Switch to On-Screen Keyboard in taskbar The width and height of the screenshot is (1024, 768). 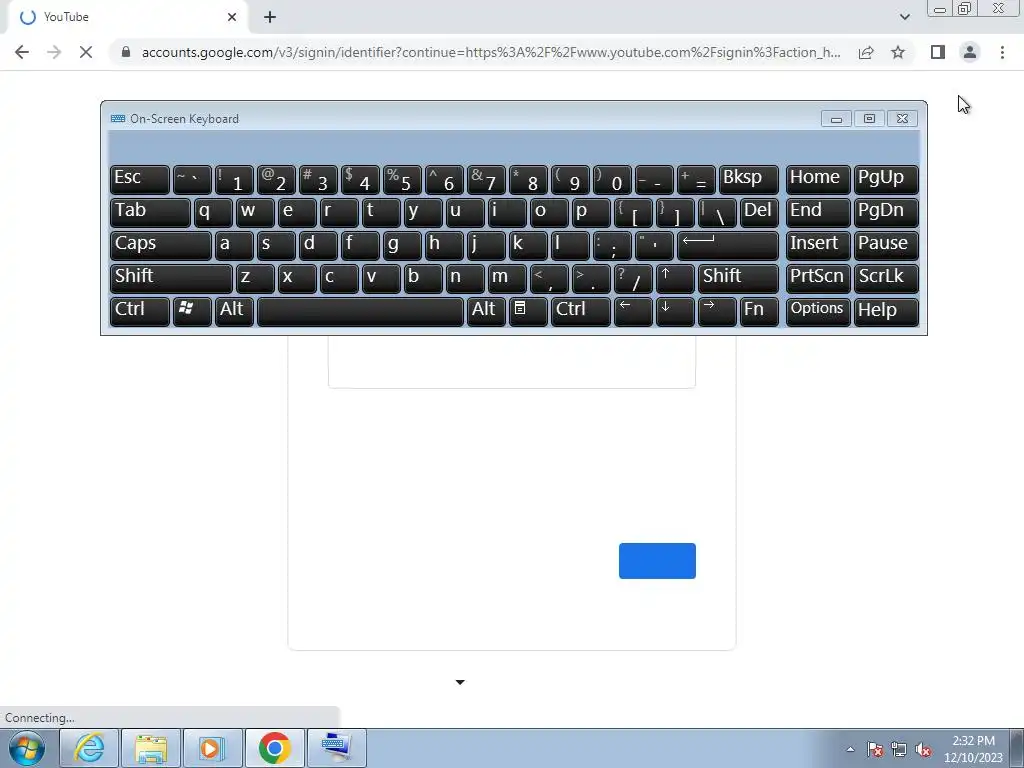pyautogui.click(x=336, y=748)
